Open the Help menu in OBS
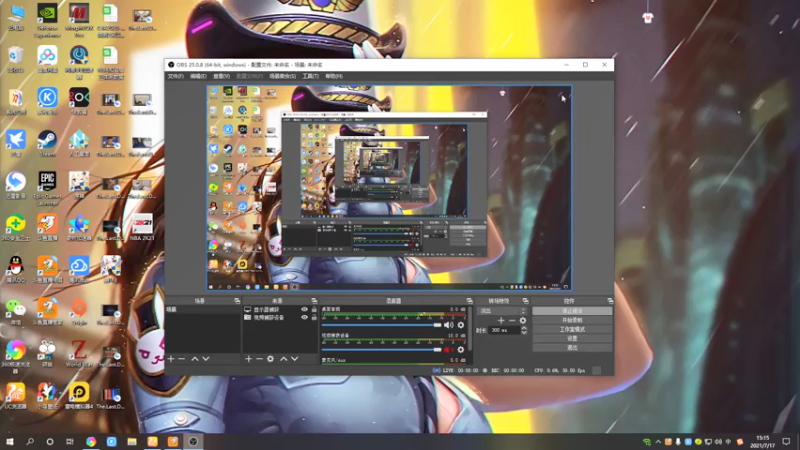800x450 pixels. pos(334,76)
